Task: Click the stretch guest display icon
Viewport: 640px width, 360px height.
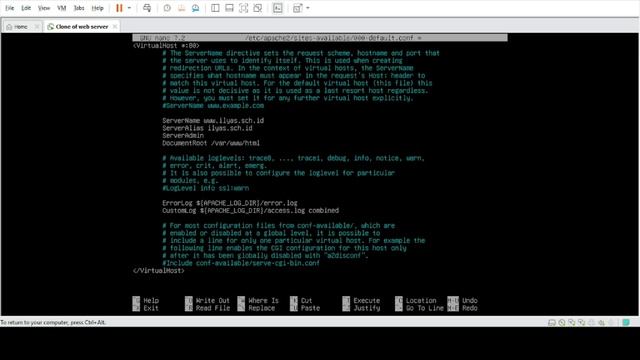Action: click(x=297, y=8)
